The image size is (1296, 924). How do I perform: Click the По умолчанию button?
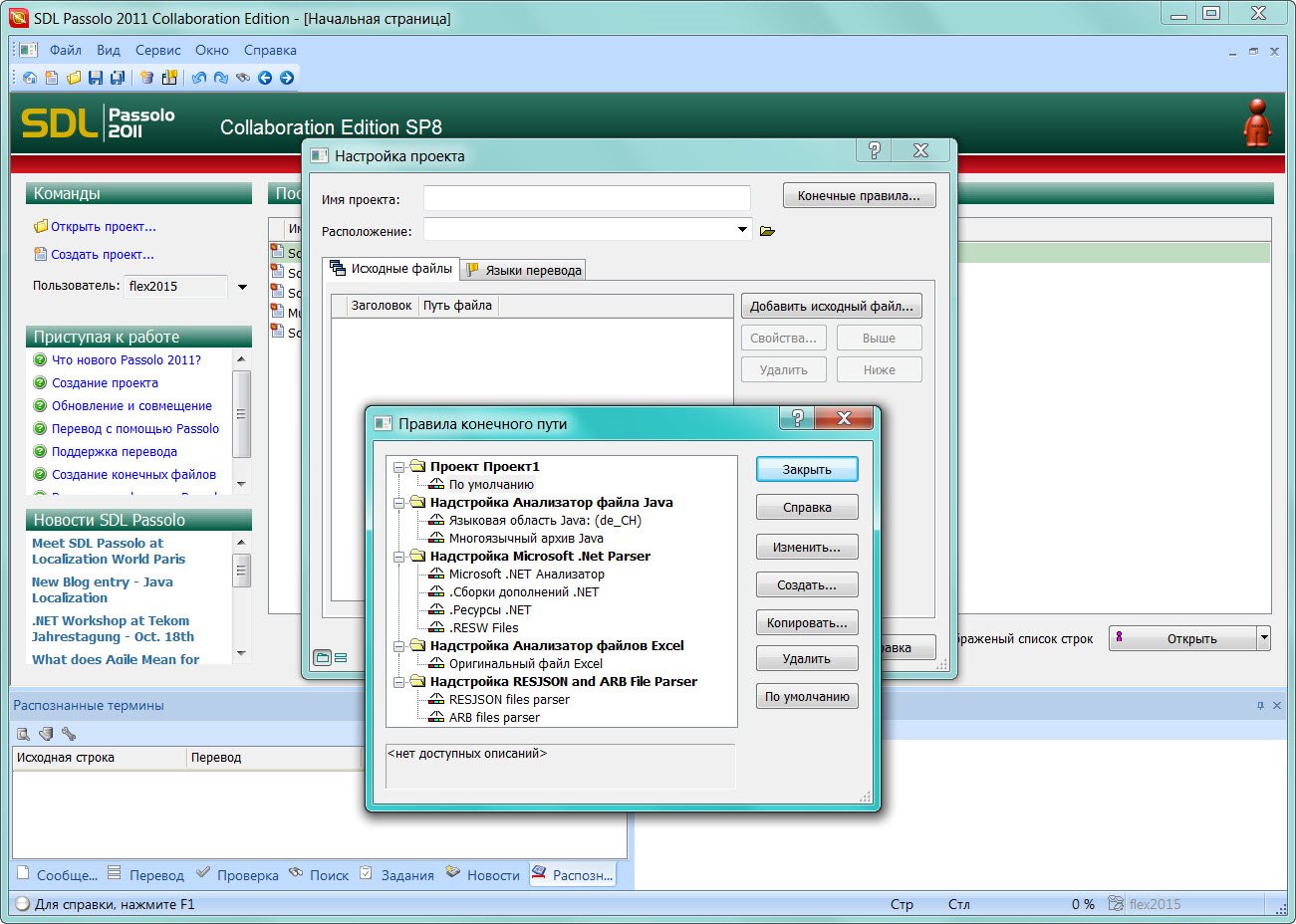click(807, 696)
